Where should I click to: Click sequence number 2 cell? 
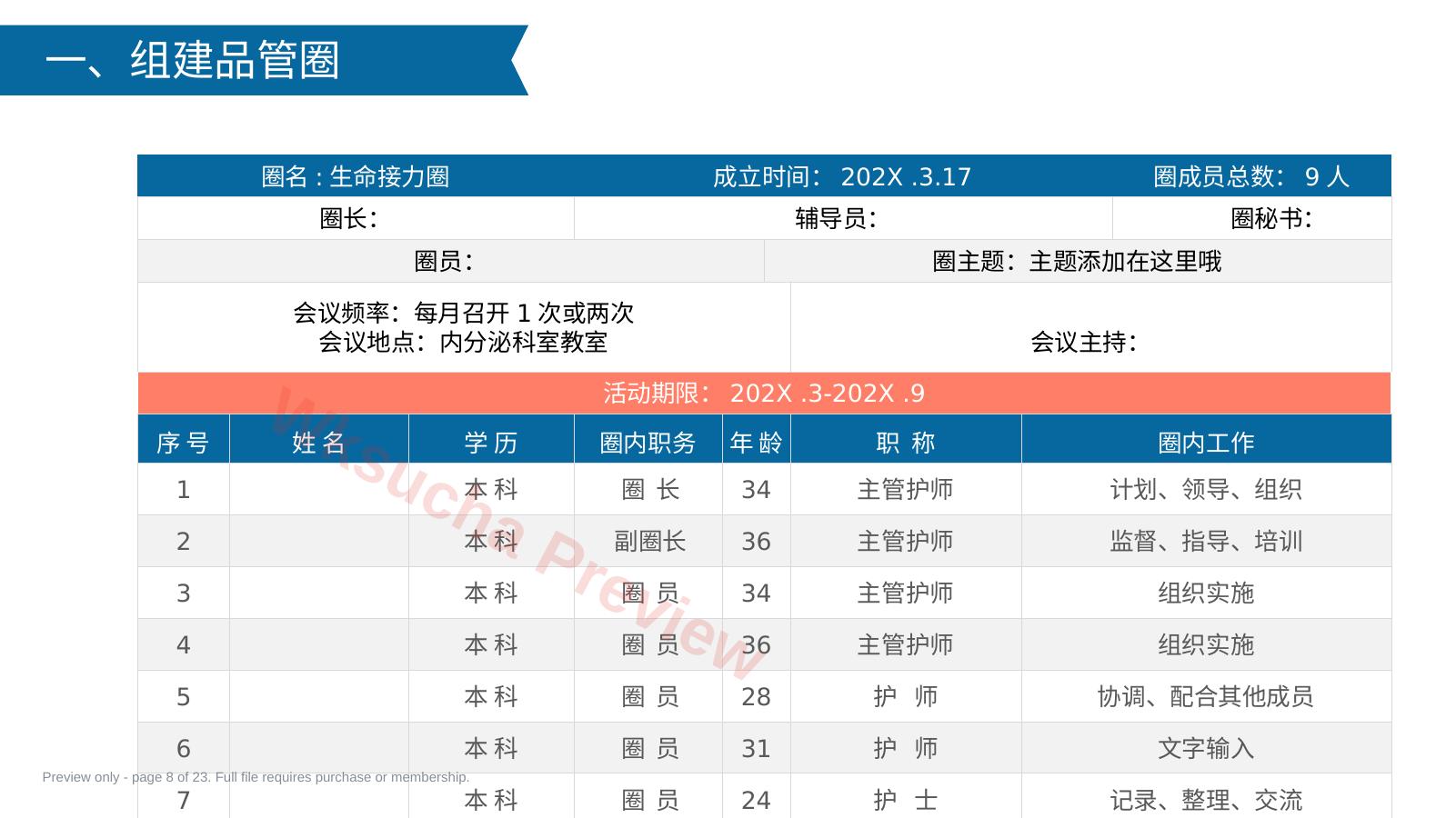click(184, 541)
